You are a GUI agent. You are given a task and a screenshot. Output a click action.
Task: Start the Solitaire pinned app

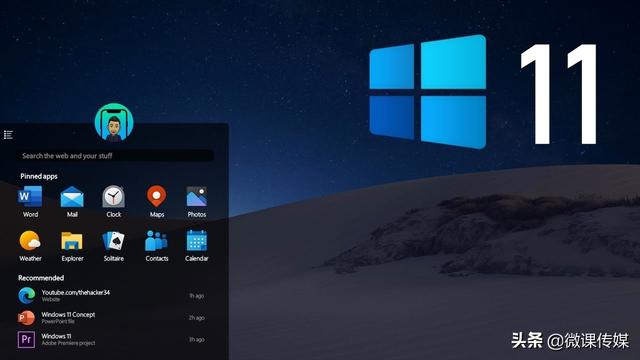pyautogui.click(x=113, y=246)
